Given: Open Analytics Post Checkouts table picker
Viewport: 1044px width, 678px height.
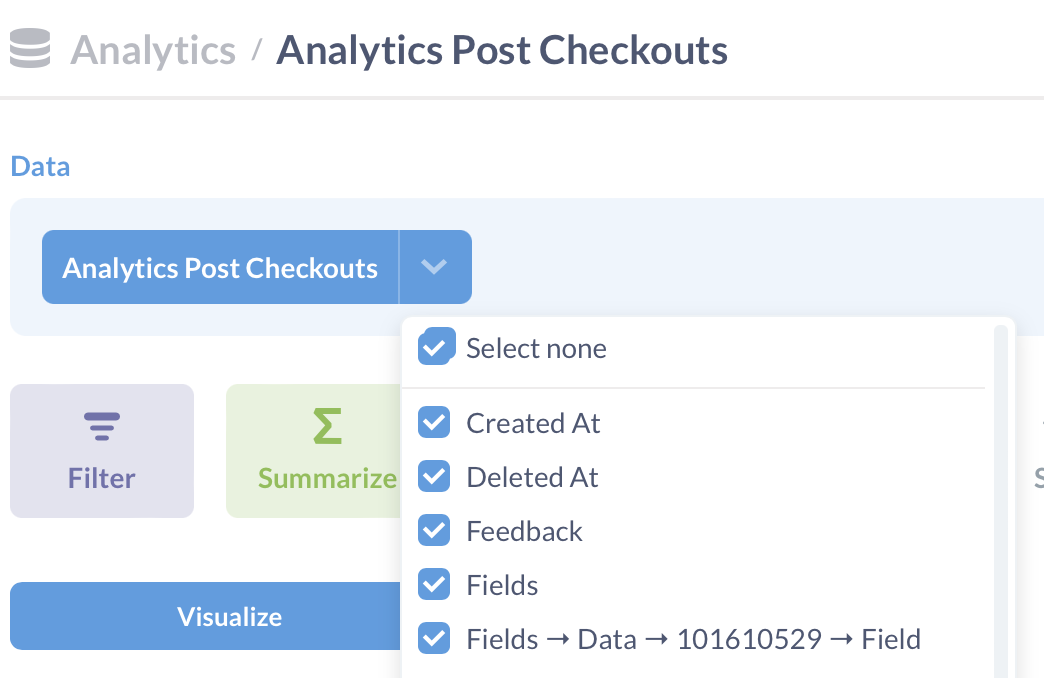Looking at the screenshot, I should pos(220,267).
